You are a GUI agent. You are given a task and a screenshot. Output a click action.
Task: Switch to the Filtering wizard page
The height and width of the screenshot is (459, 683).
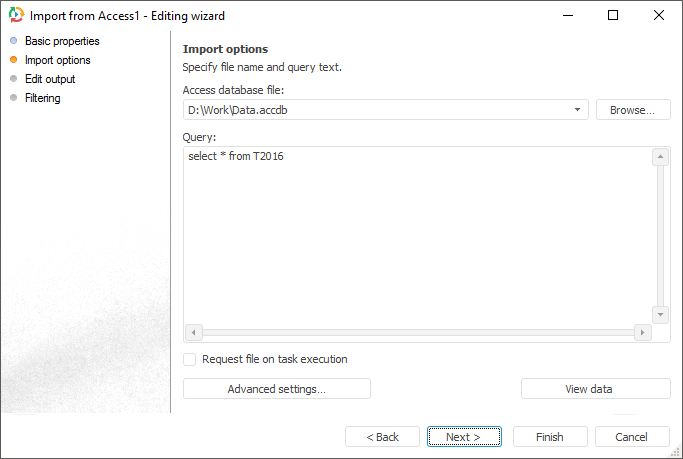point(43,98)
